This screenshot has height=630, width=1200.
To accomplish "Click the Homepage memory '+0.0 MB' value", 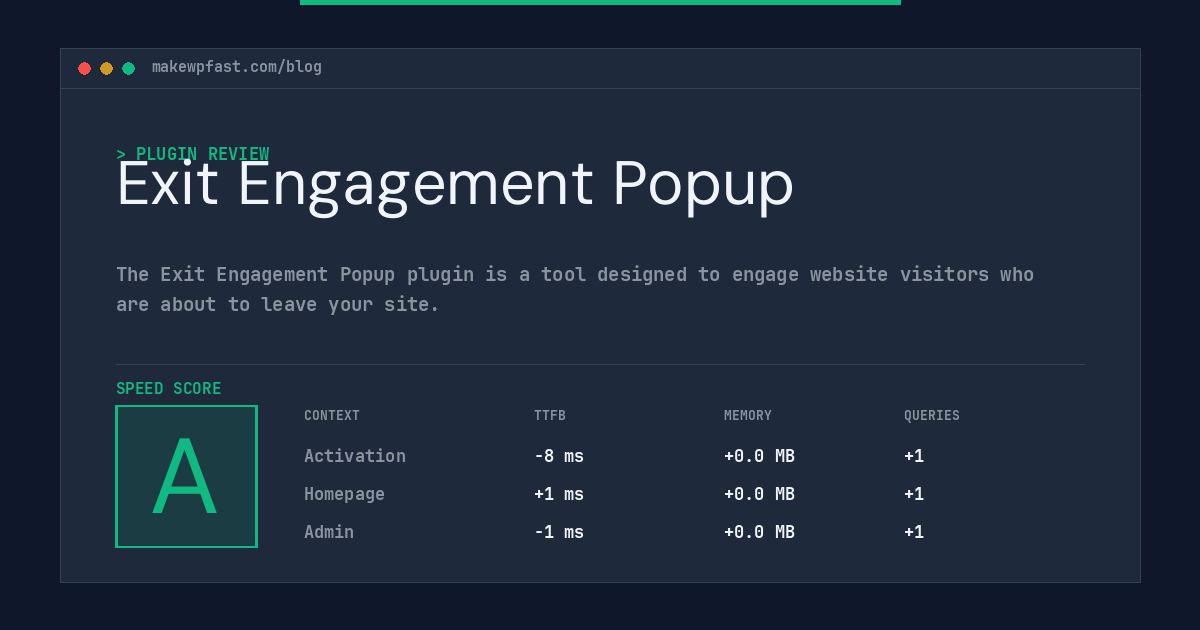I will point(759,494).
